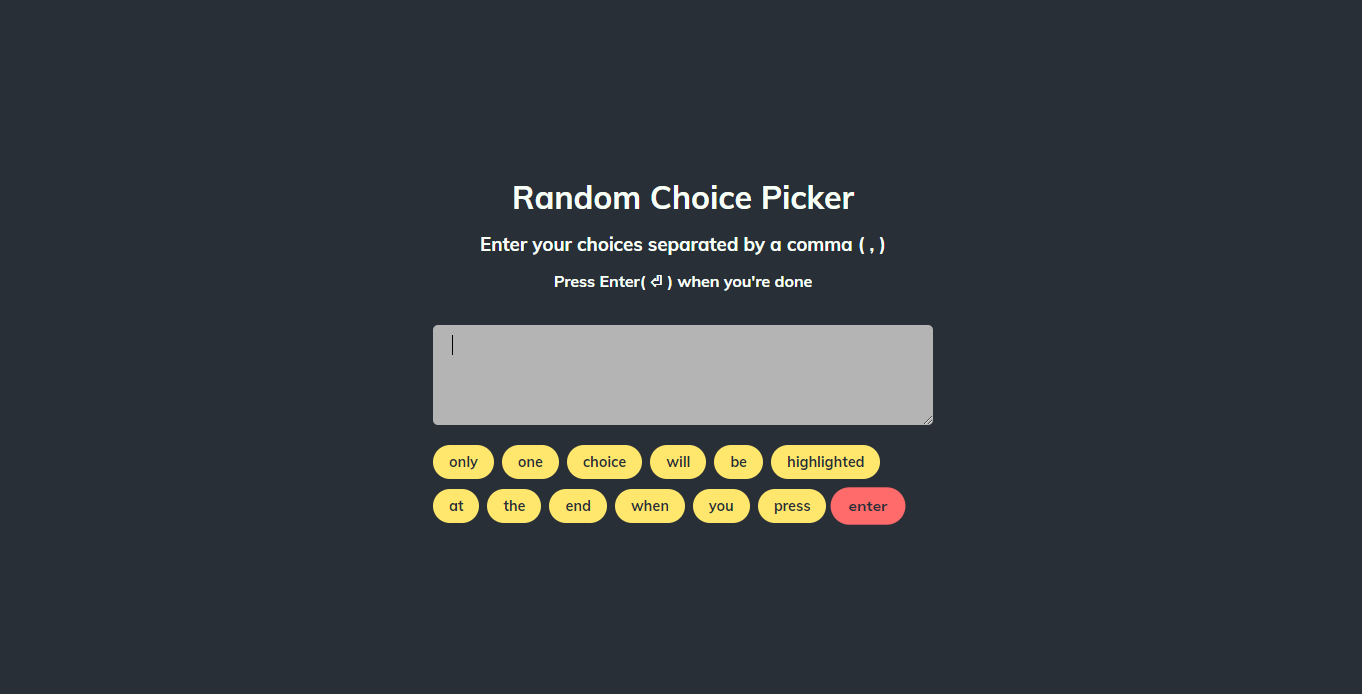The height and width of the screenshot is (694, 1362).
Task: Click the 'will' choice tag
Action: (x=678, y=461)
